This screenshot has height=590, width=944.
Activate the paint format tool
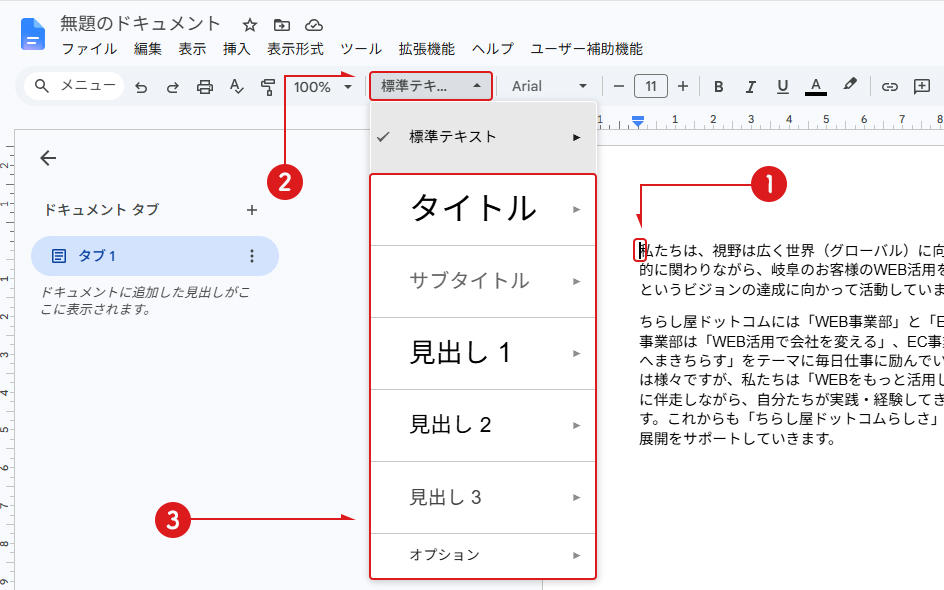tap(268, 87)
